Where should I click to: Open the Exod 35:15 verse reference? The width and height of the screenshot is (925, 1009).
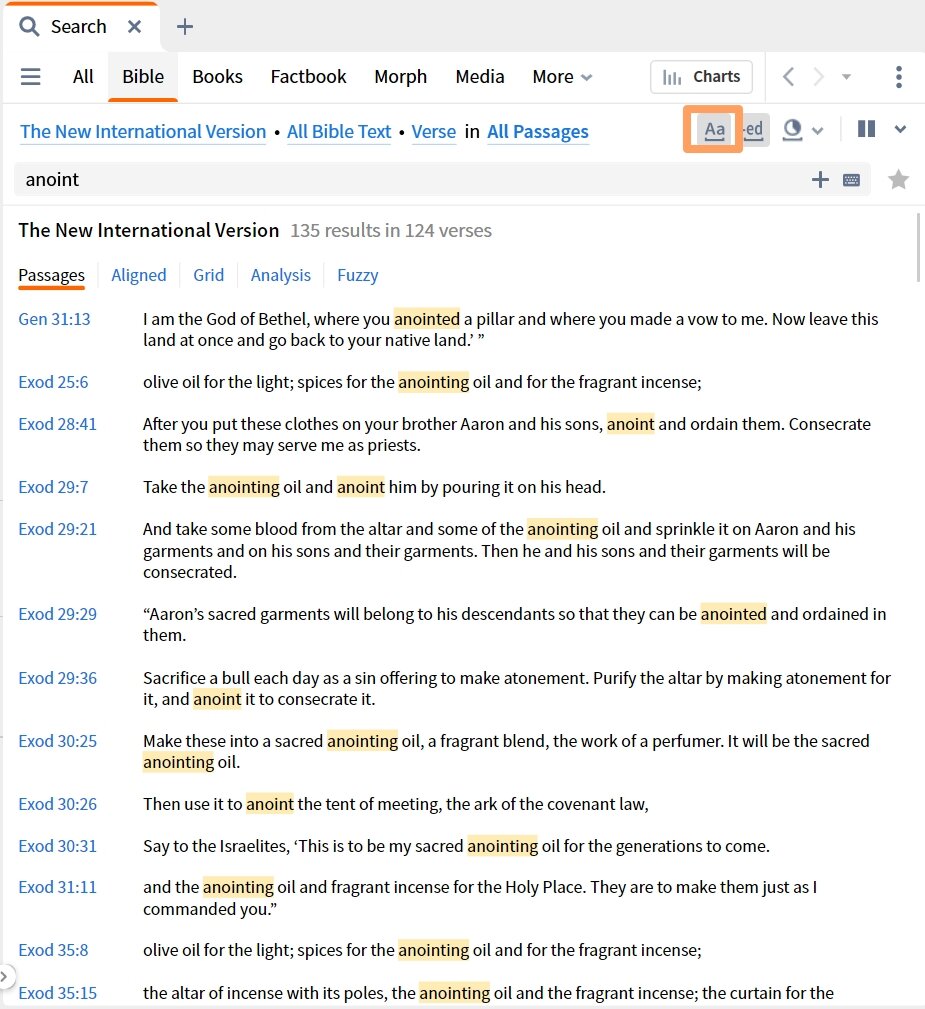[57, 993]
